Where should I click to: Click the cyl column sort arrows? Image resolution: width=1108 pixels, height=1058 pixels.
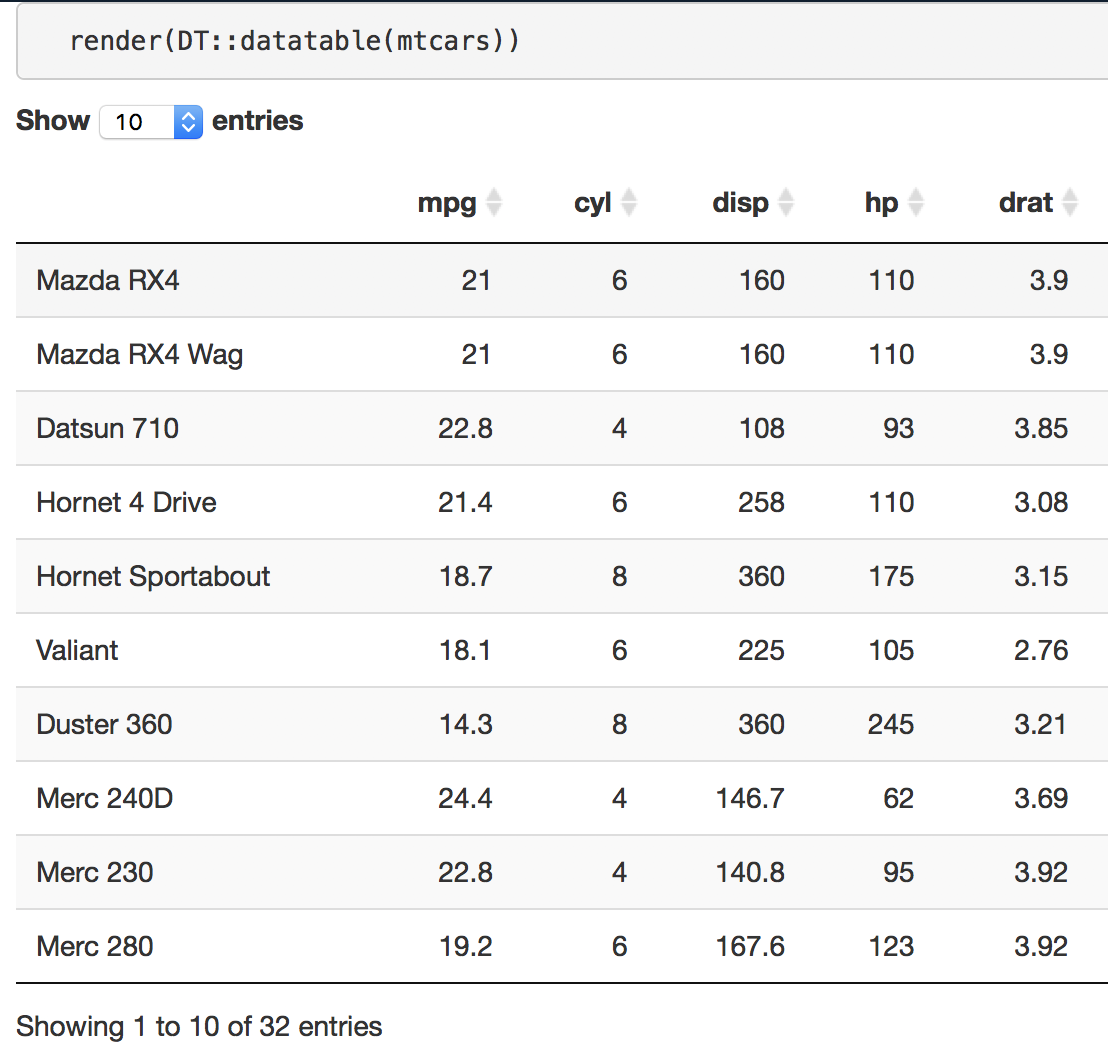tap(629, 202)
